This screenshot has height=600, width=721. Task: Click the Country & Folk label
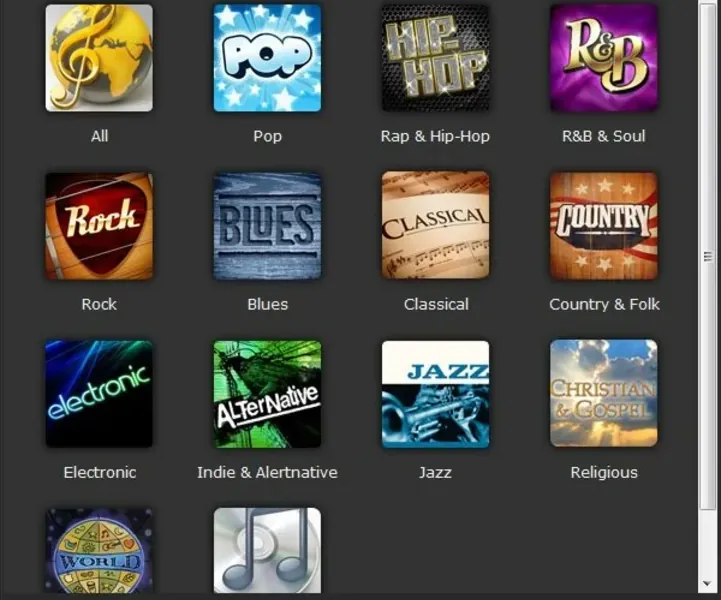coord(604,304)
